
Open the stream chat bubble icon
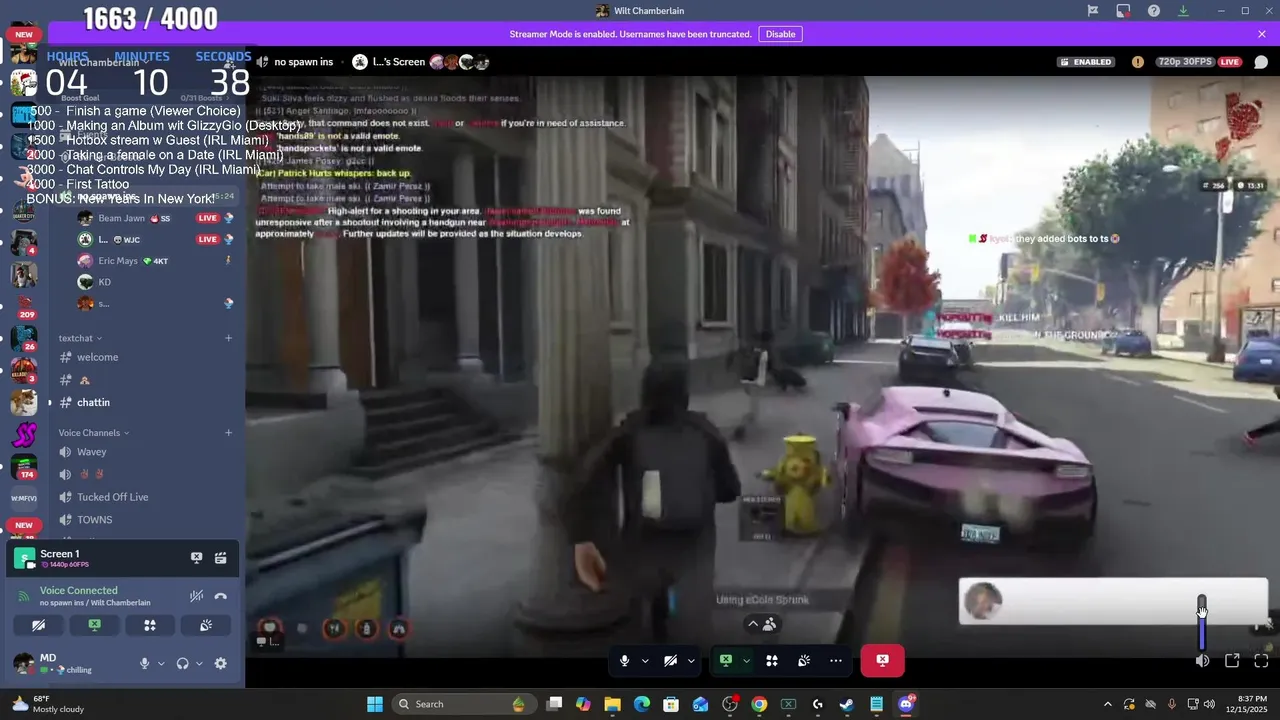tap(1259, 62)
